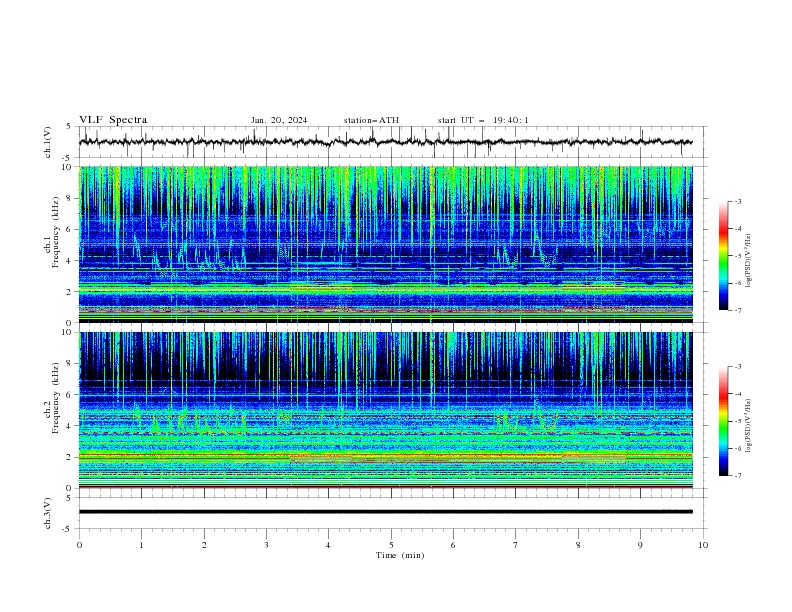Click the lower log(PSD)(V²/Hz) colorbar label

pos(748,425)
